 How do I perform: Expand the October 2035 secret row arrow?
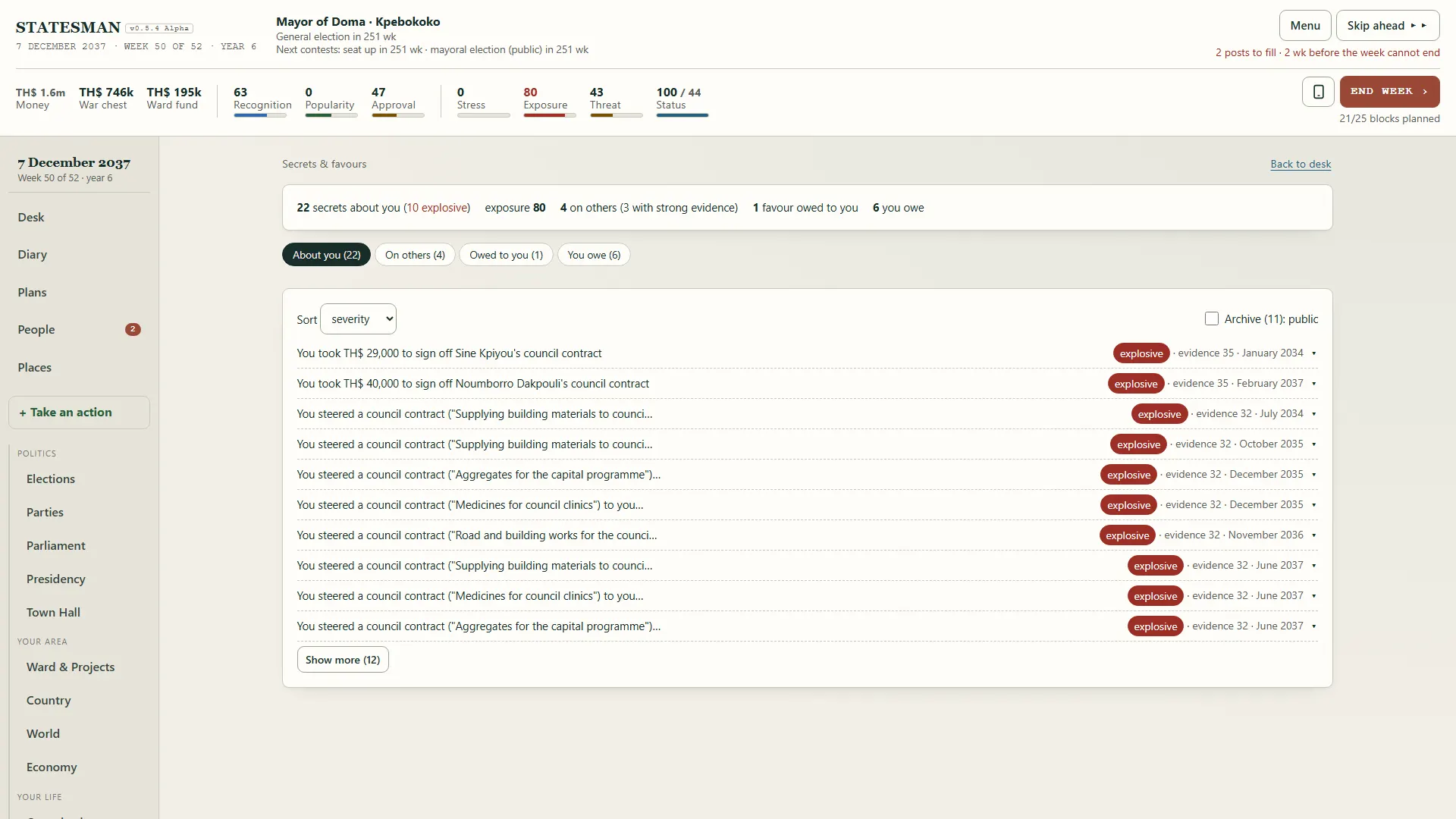click(x=1313, y=444)
